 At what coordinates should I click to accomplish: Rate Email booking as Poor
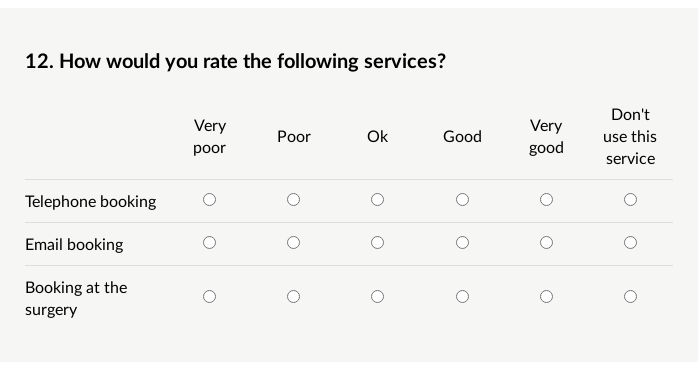tap(293, 243)
